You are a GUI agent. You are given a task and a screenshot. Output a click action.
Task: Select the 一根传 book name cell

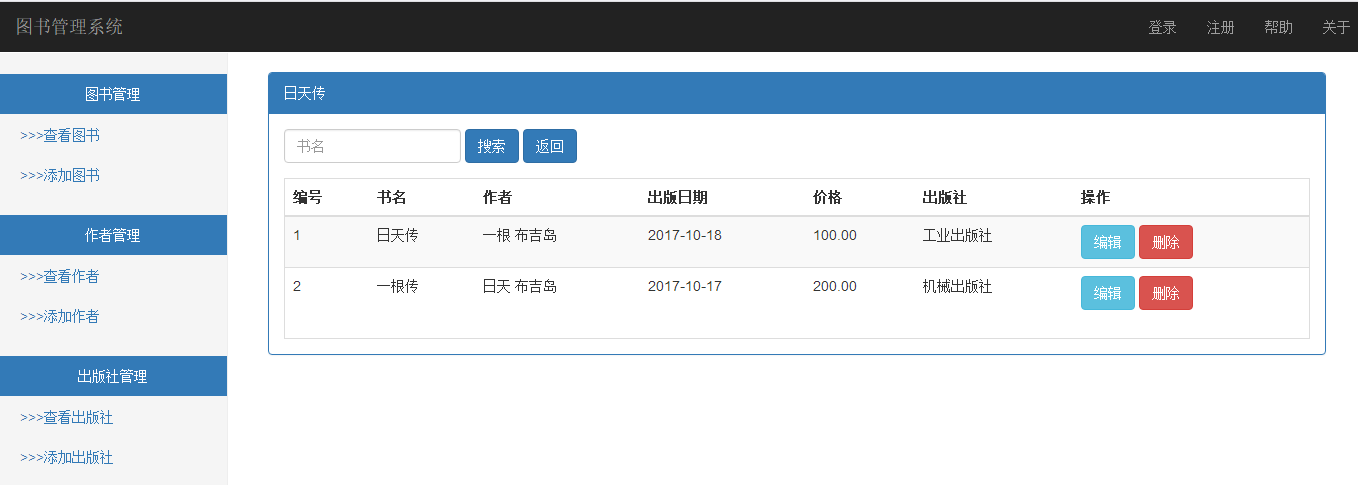pos(398,287)
